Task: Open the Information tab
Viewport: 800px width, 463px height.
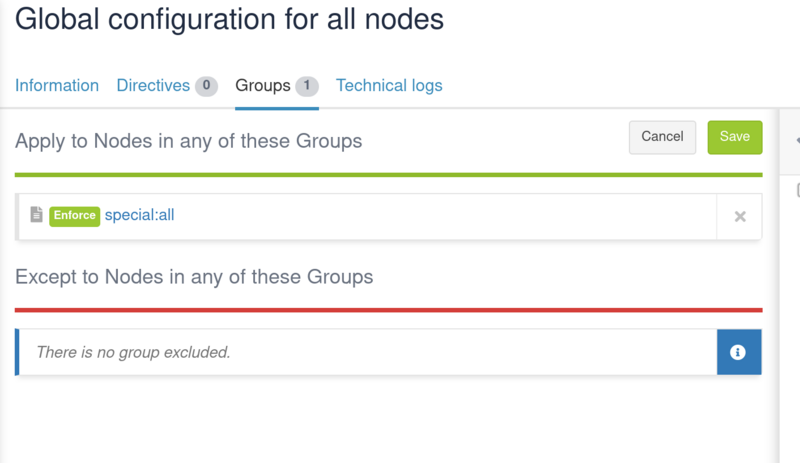Action: point(57,85)
